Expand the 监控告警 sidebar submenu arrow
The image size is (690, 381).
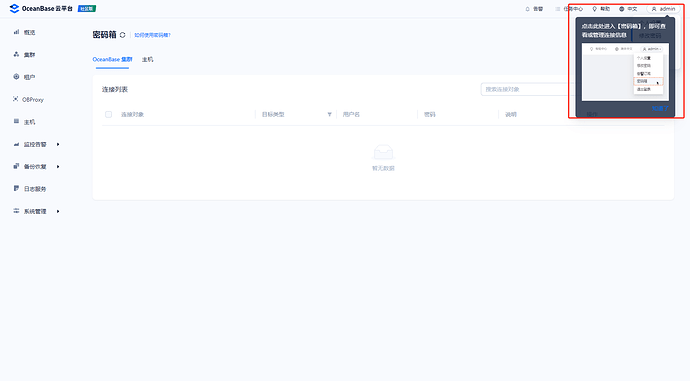coord(58,144)
